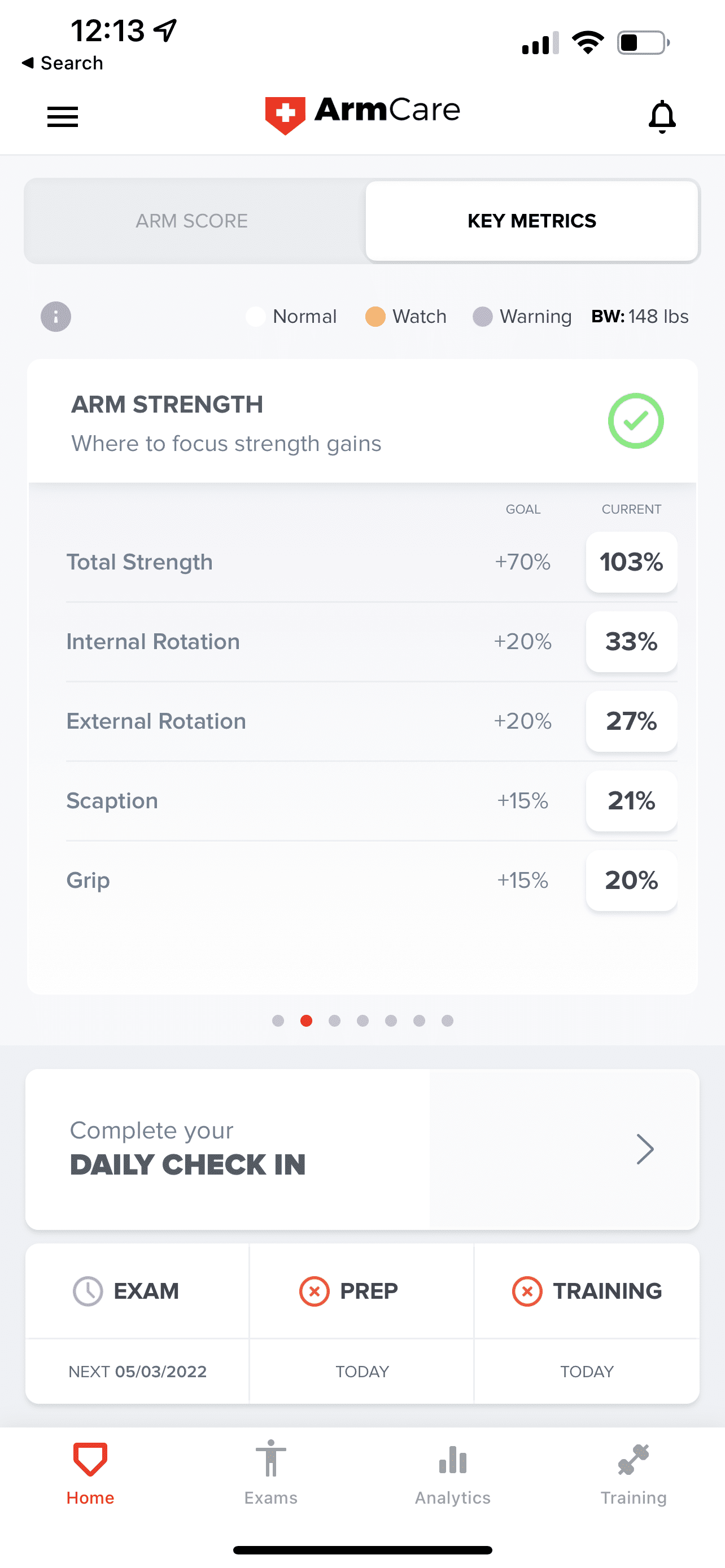Tap the 103% Total Strength value
725x1568 pixels.
631,562
